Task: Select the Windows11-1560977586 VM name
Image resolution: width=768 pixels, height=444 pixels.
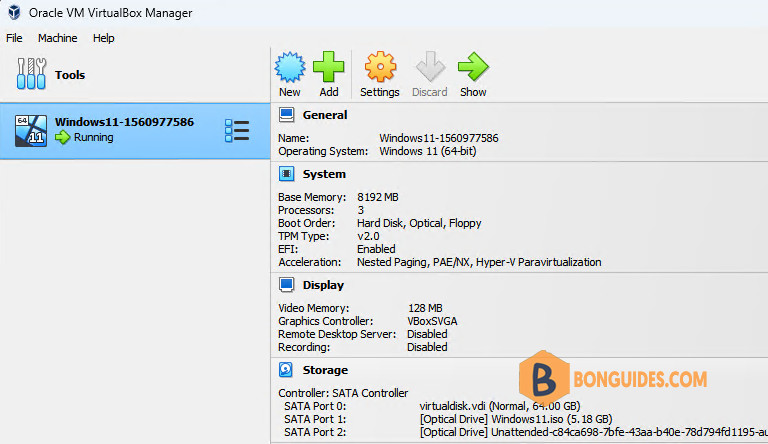Action: [x=124, y=122]
